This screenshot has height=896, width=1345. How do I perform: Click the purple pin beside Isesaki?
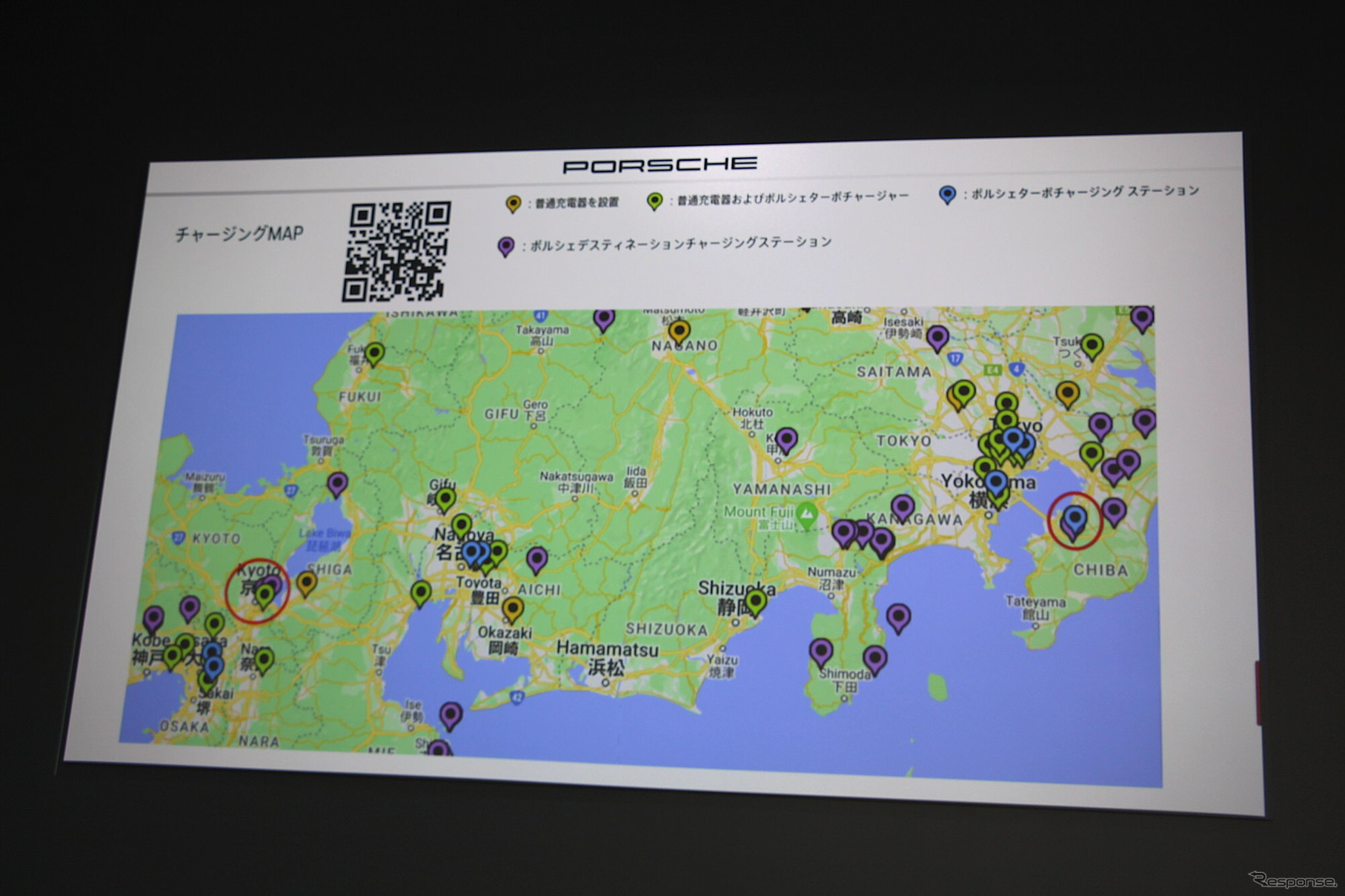tap(937, 338)
